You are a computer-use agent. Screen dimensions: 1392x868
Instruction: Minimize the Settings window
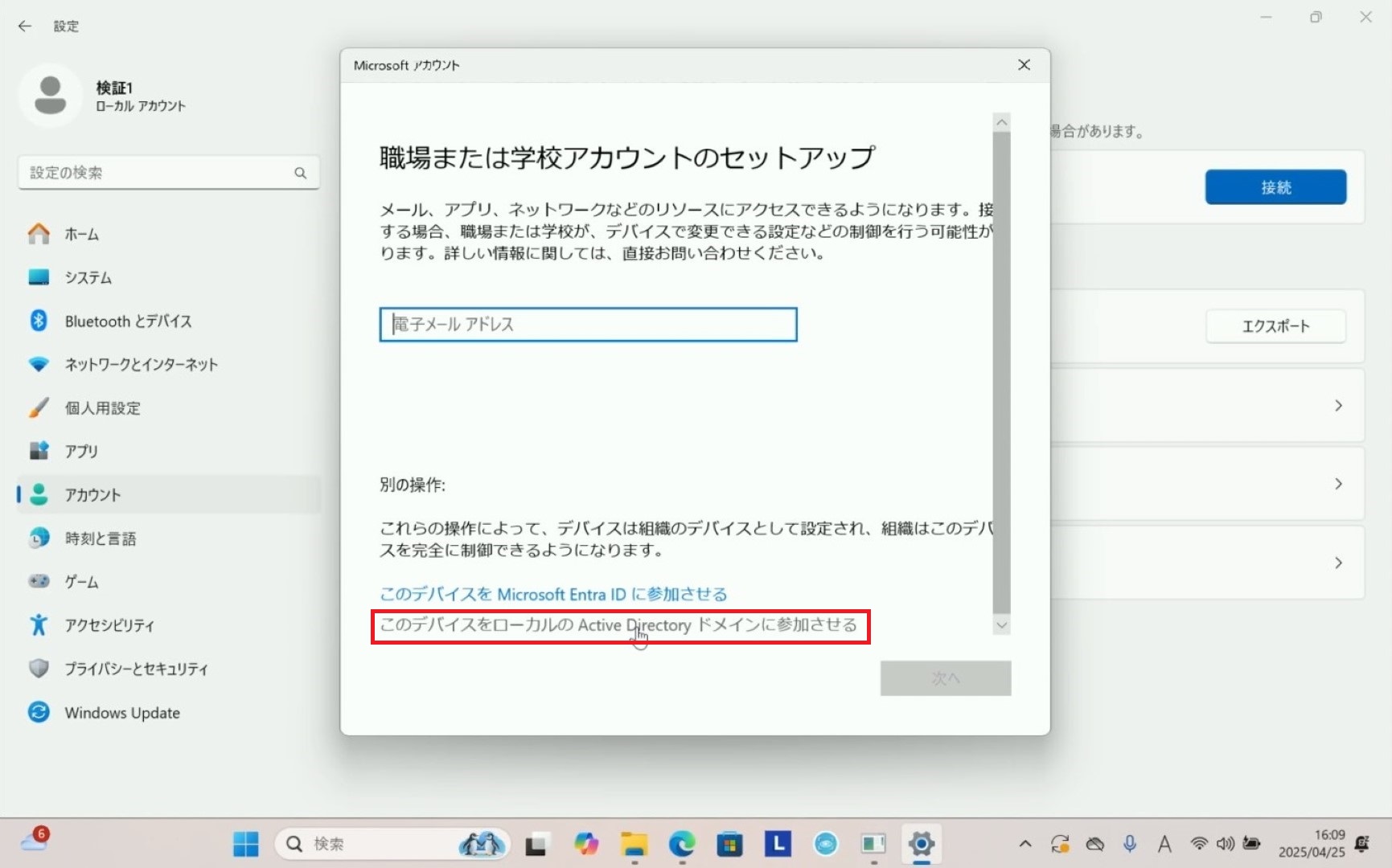point(1266,17)
